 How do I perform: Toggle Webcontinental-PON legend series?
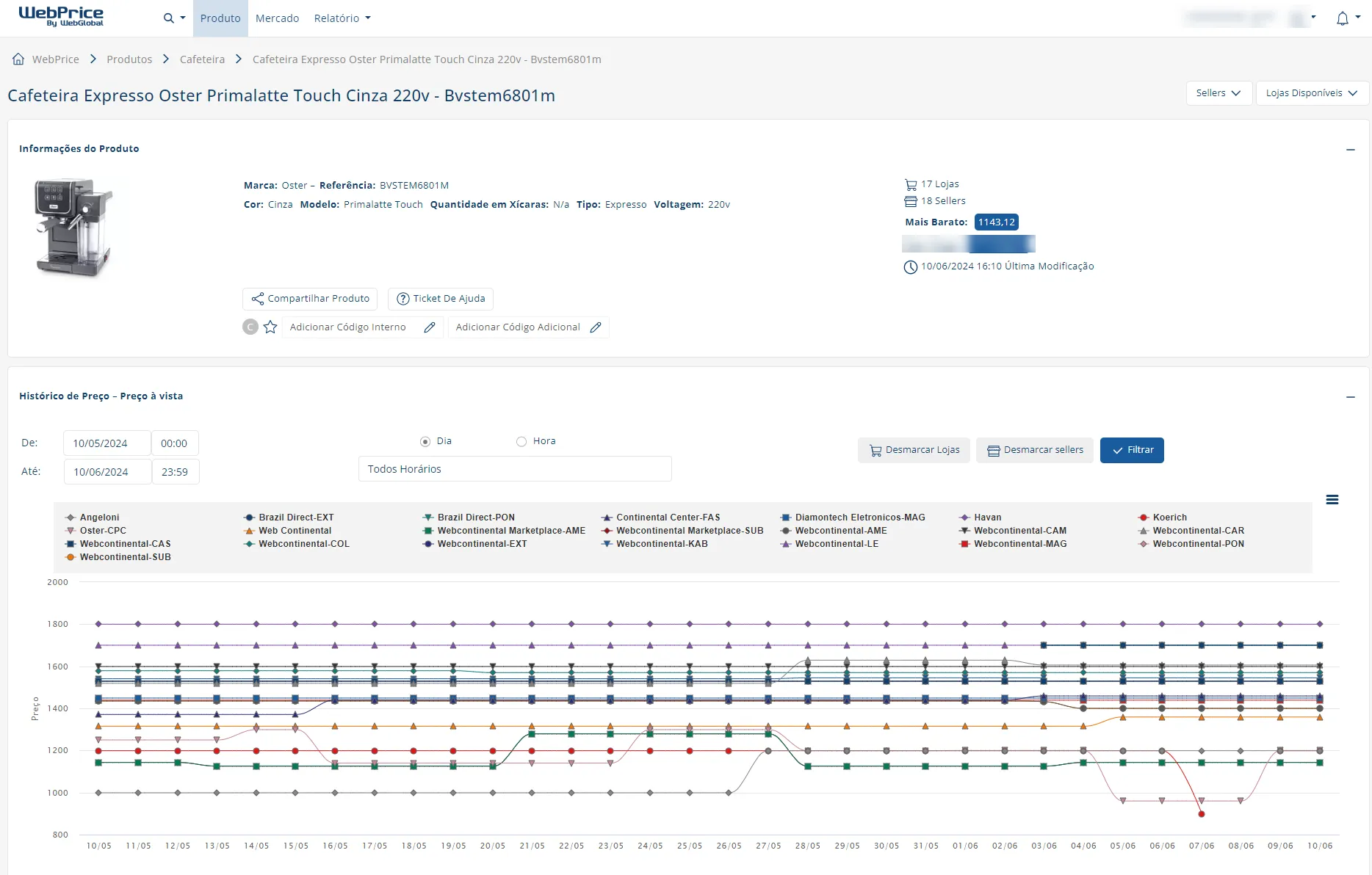click(1191, 544)
